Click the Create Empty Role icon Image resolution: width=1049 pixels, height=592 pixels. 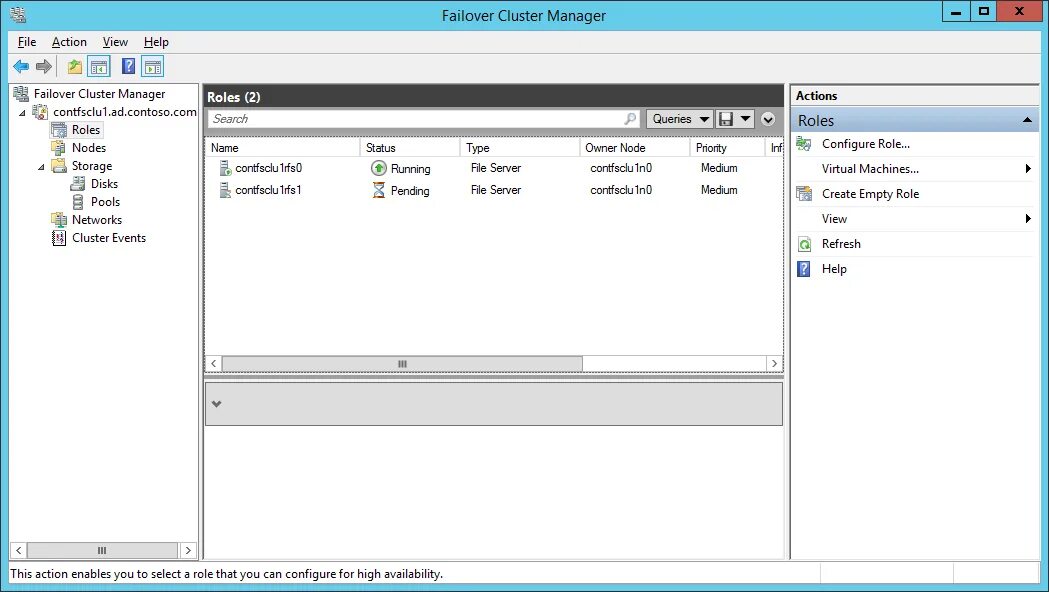pyautogui.click(x=804, y=194)
